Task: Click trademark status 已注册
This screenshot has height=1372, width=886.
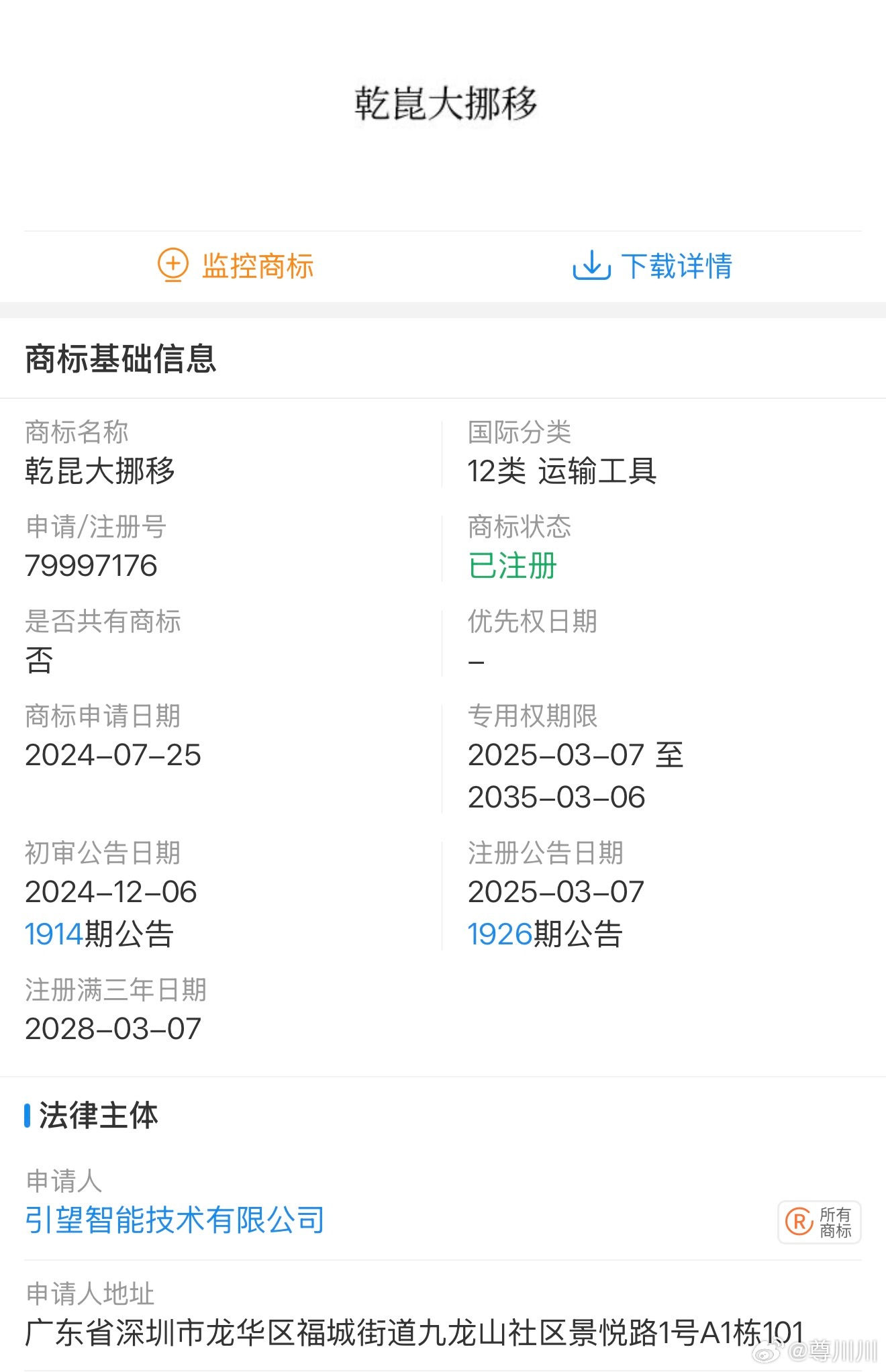Action: pyautogui.click(x=512, y=565)
